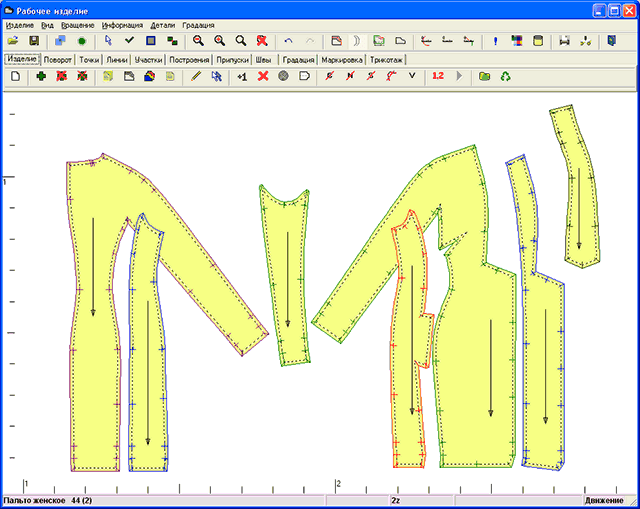
Task: Click the red 1.2 numbering icon
Action: point(438,76)
